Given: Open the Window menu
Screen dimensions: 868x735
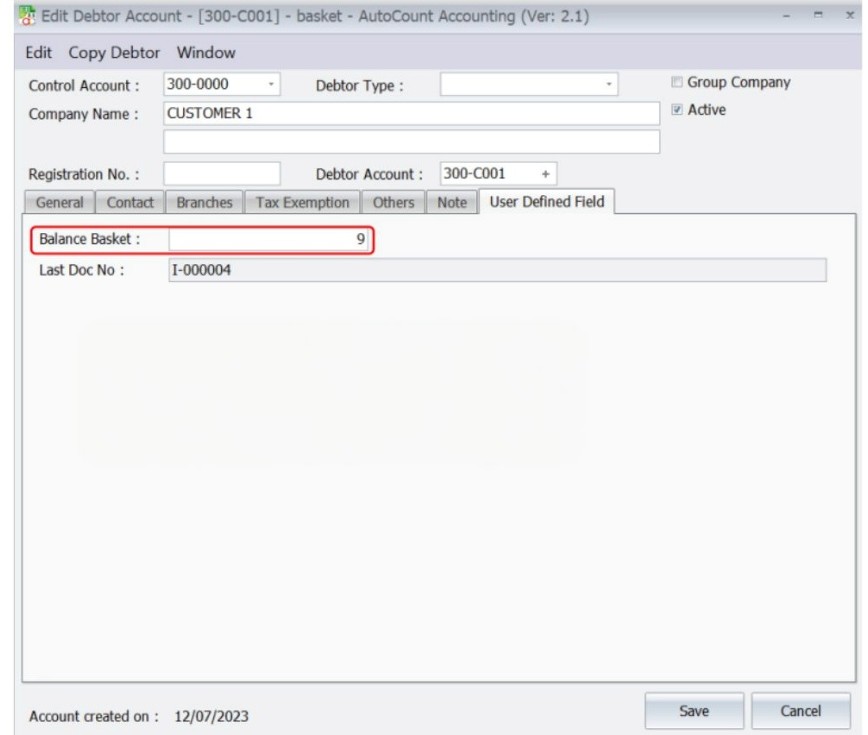Looking at the screenshot, I should coord(206,52).
